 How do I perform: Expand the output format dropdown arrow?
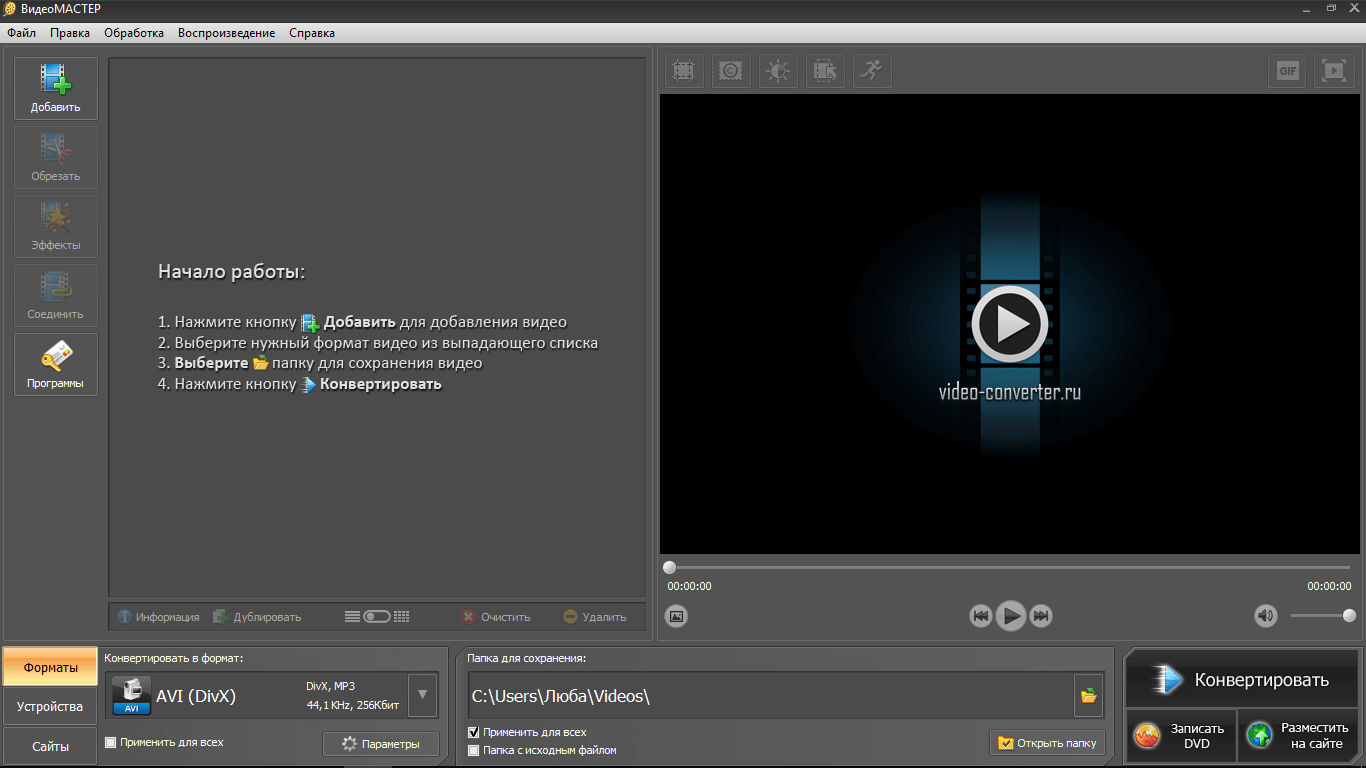pyautogui.click(x=422, y=695)
